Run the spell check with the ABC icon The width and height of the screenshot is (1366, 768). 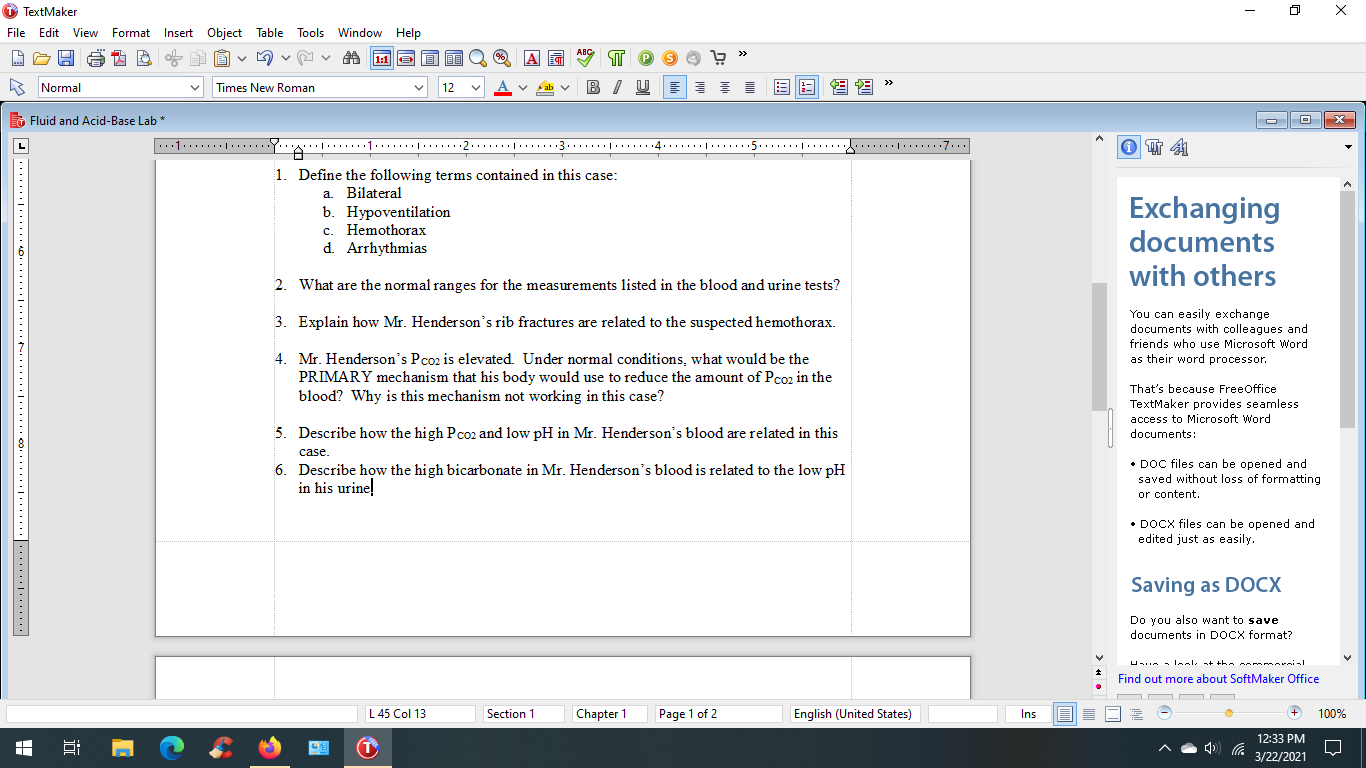[585, 58]
